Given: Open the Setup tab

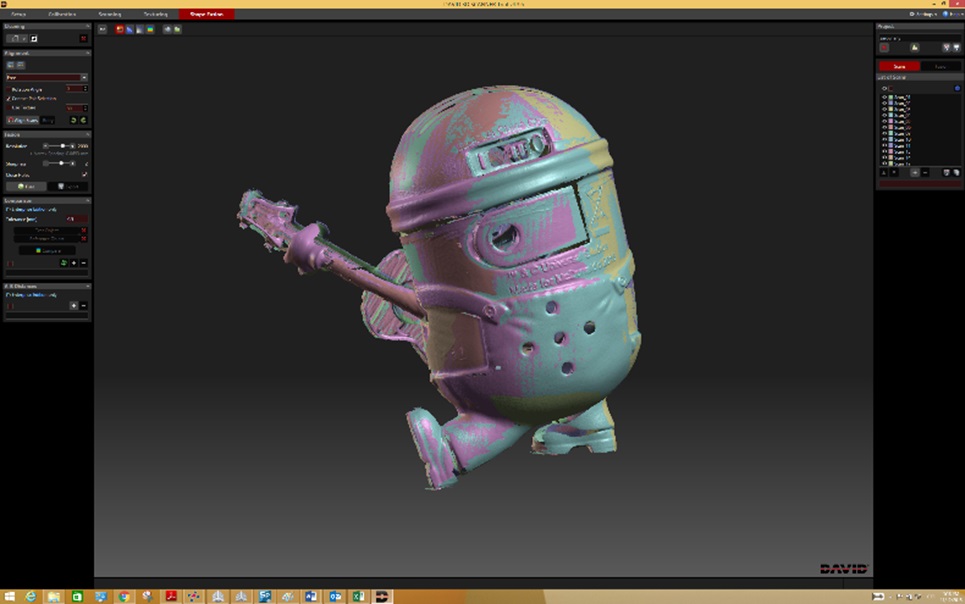Looking at the screenshot, I should click(18, 14).
